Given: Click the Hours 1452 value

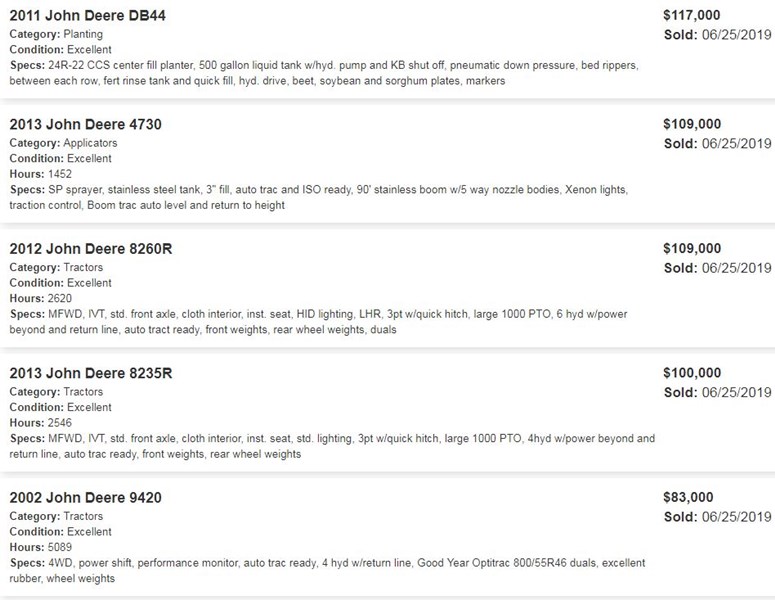Looking at the screenshot, I should 60,174.
